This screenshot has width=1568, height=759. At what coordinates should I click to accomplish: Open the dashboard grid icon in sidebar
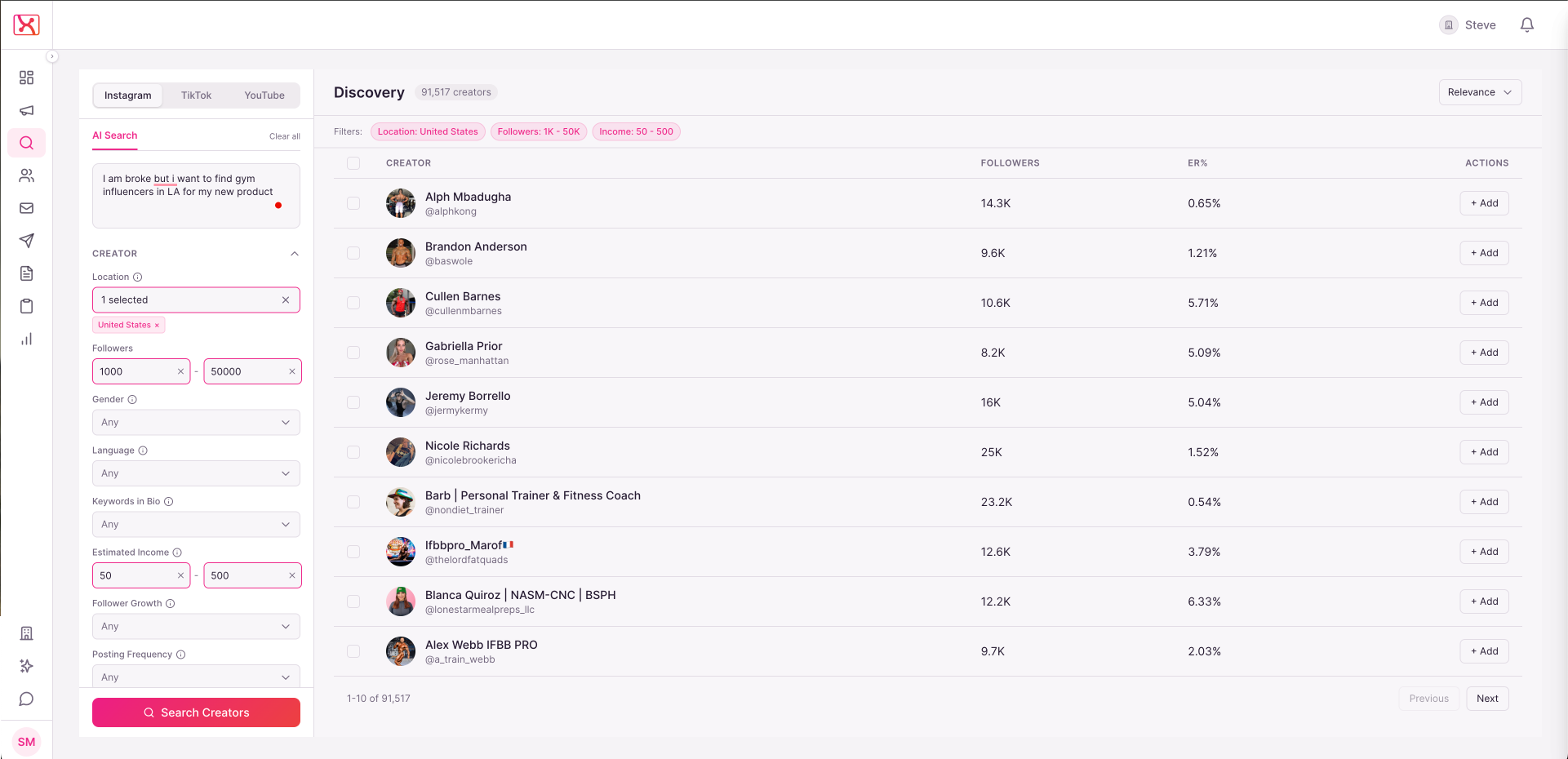[26, 78]
